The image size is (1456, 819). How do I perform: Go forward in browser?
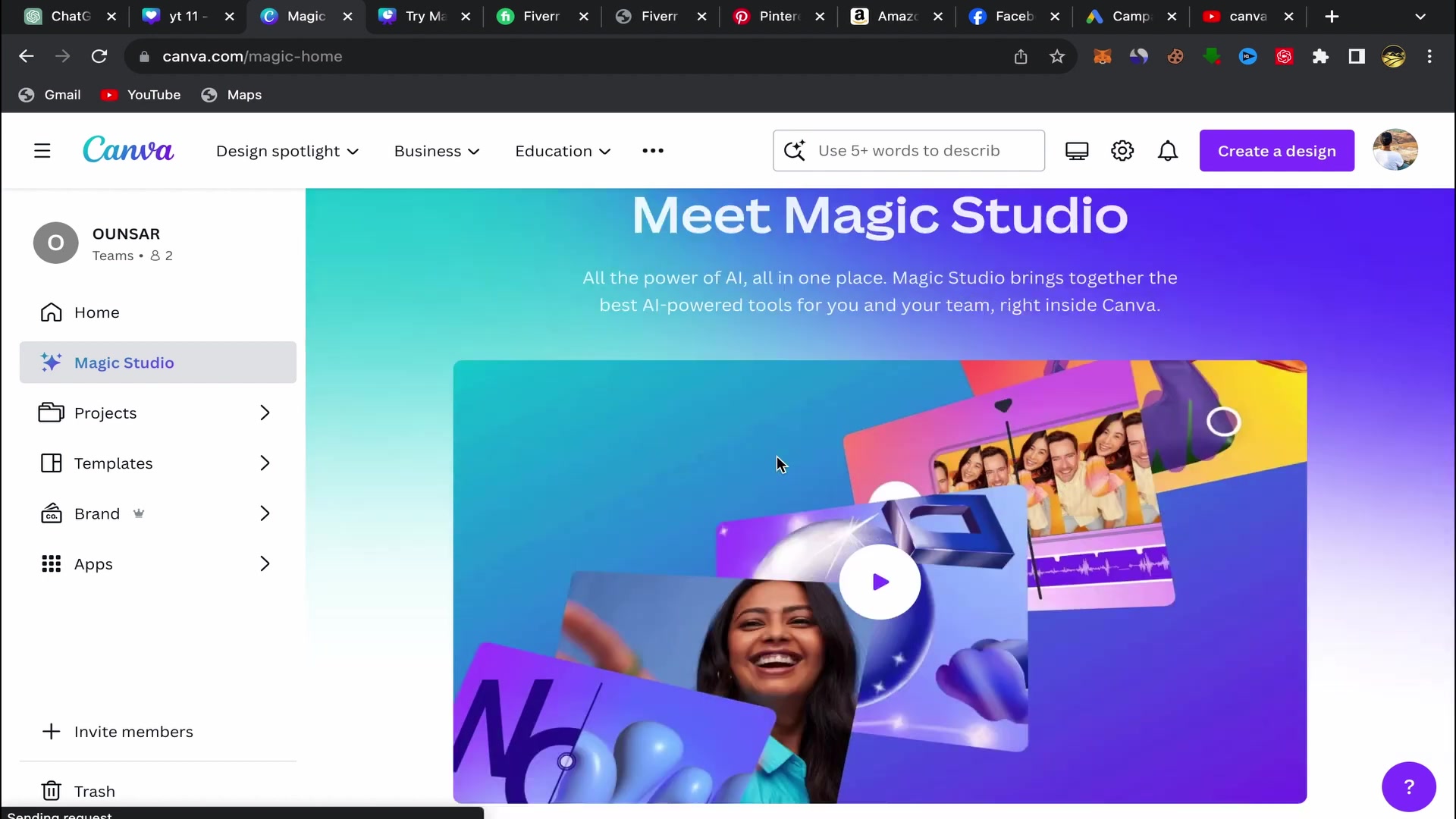click(63, 56)
